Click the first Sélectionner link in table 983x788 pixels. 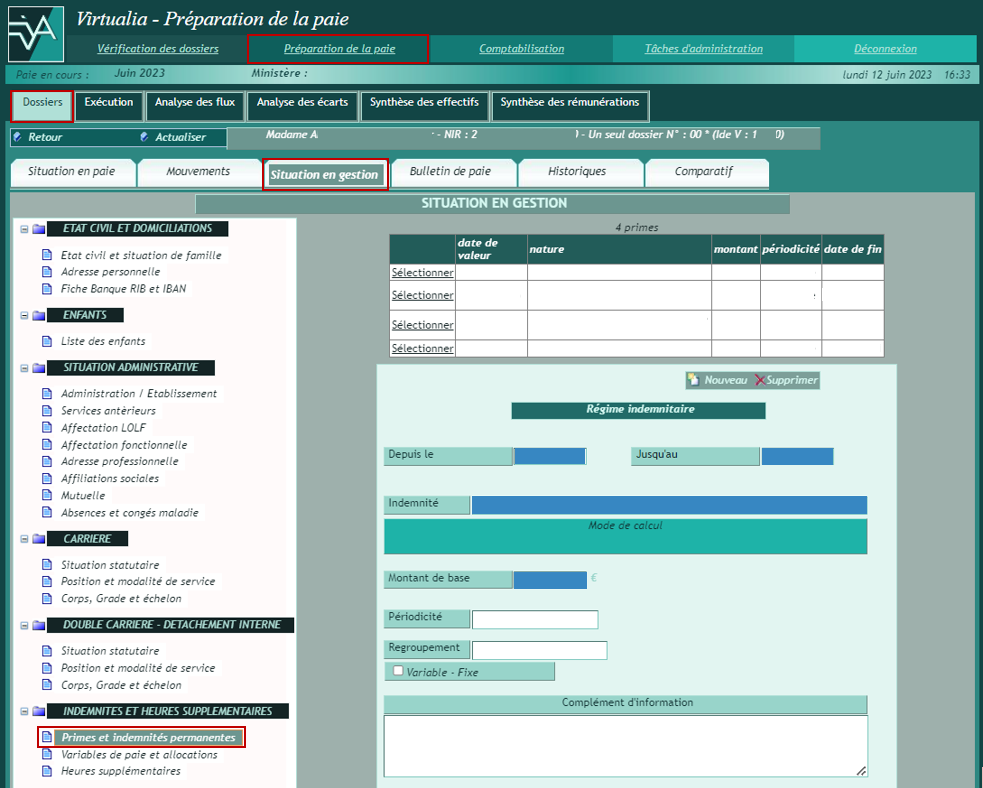[x=422, y=272]
